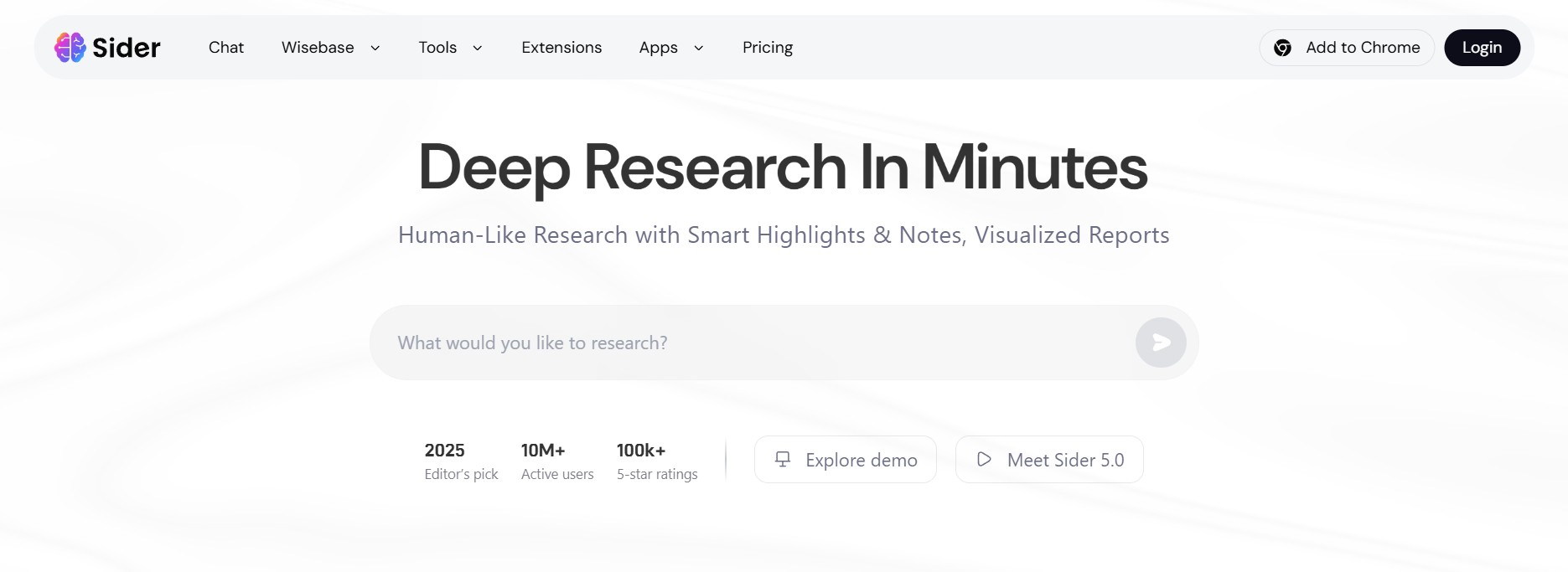Click the monitor icon on Explore demo
Image resolution: width=1568 pixels, height=572 pixels.
[x=783, y=460]
